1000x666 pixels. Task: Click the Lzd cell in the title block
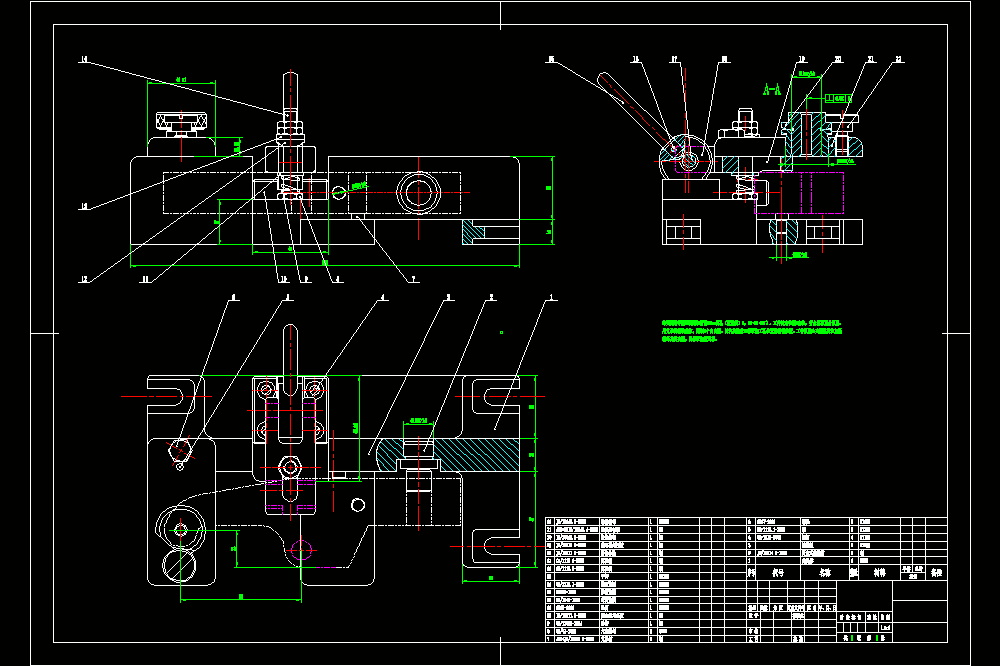click(885, 628)
